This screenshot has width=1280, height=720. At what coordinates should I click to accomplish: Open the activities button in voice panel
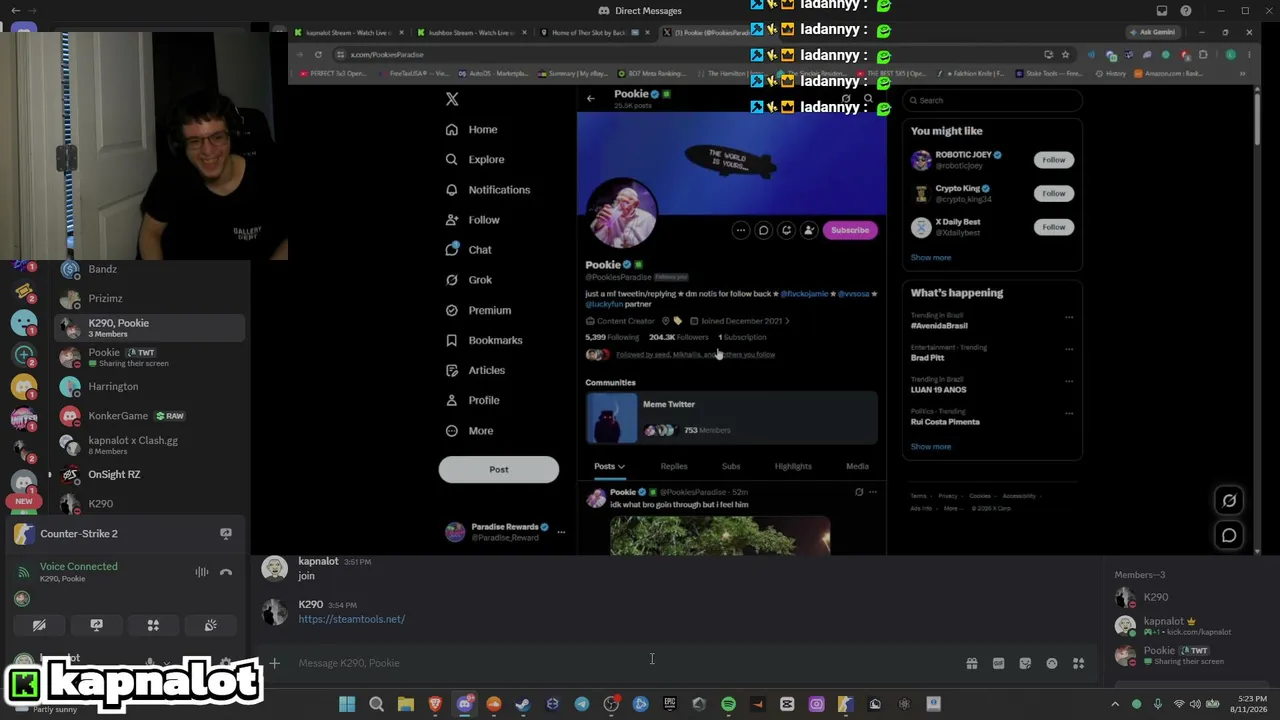tap(153, 625)
